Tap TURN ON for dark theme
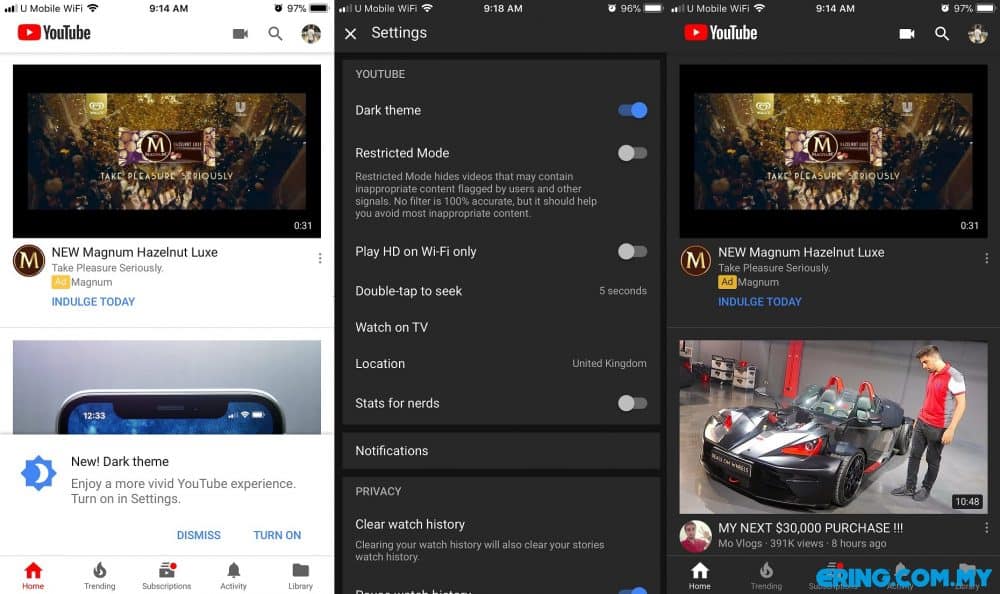 pos(277,535)
